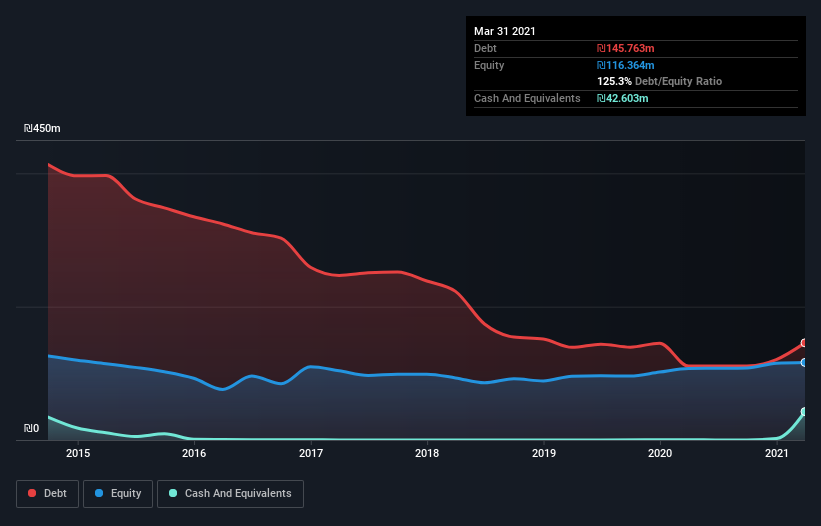Click the 125.3% Debt/Equity Ratio text
The image size is (821, 526).
tap(660, 82)
